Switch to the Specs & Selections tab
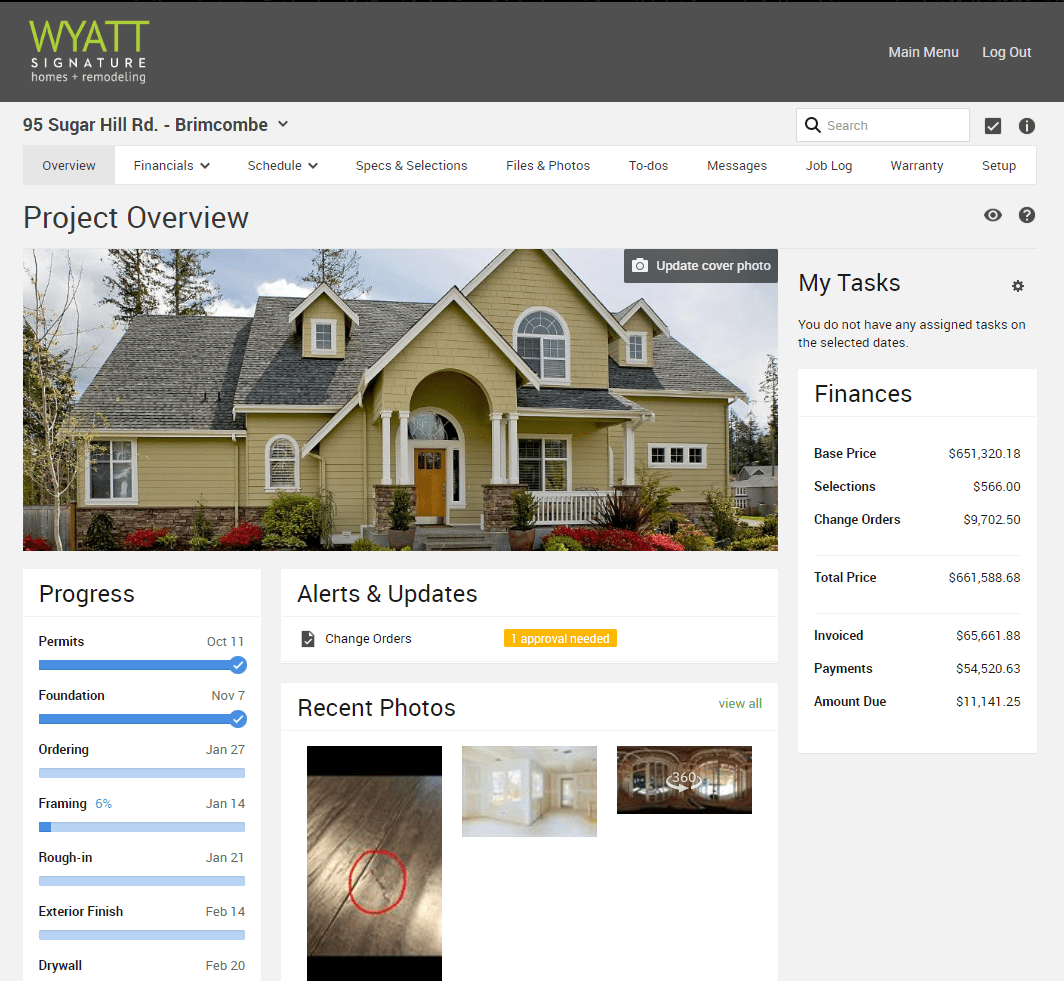 [x=411, y=165]
